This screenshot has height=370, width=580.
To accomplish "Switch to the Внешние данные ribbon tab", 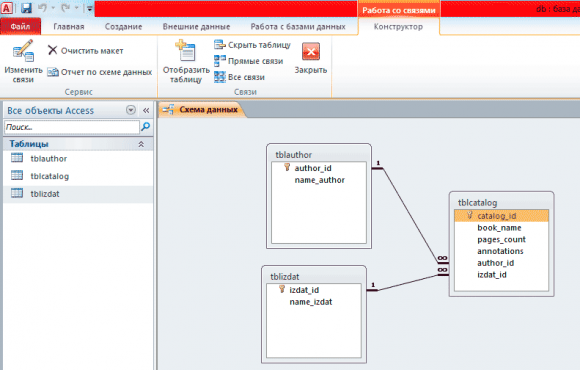I will pyautogui.click(x=196, y=27).
